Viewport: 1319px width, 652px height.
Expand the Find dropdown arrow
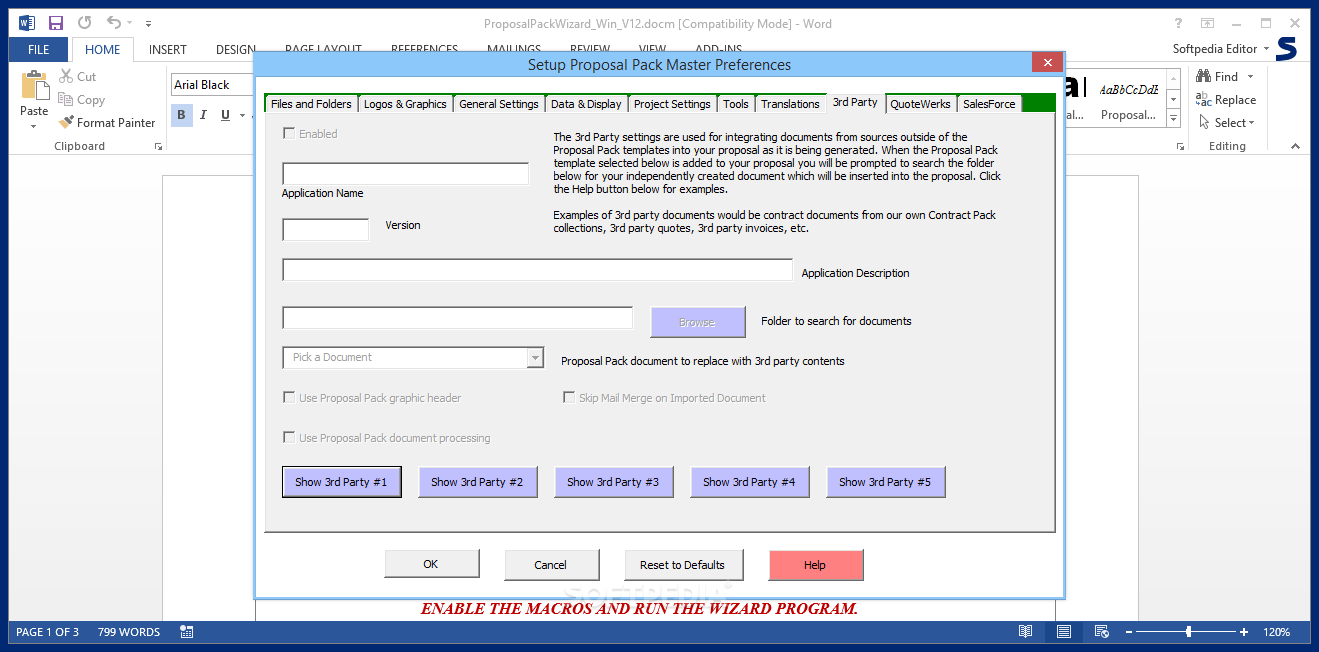tap(1249, 76)
